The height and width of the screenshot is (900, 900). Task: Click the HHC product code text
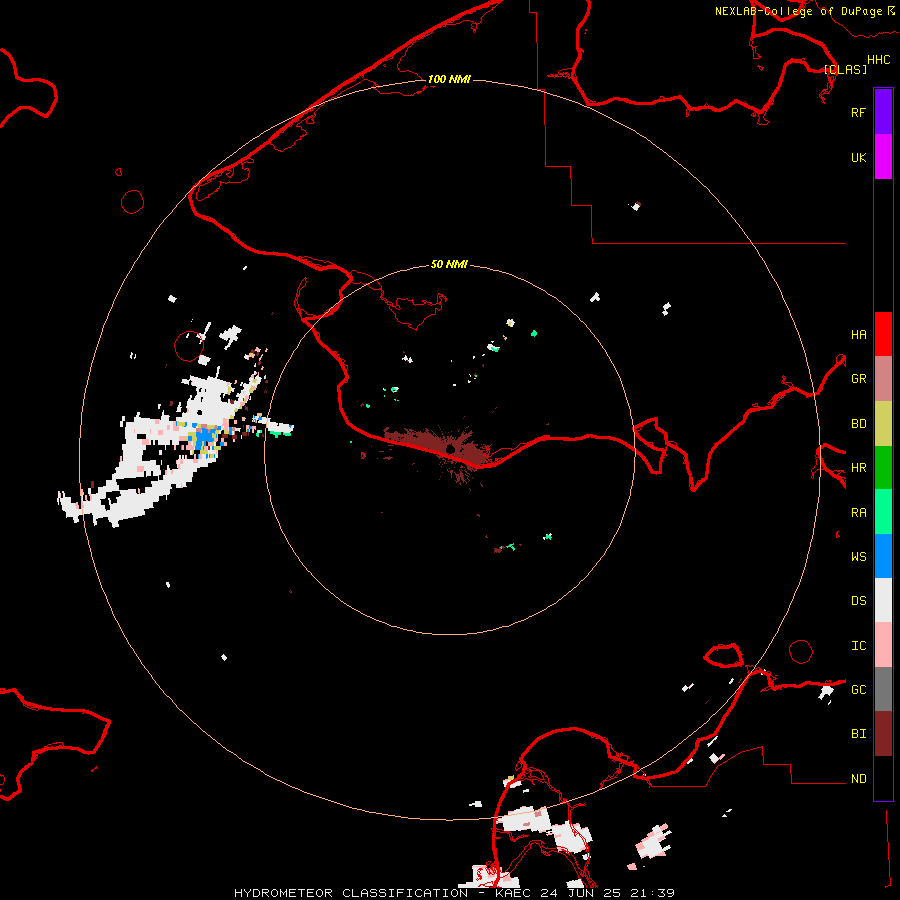(878, 60)
